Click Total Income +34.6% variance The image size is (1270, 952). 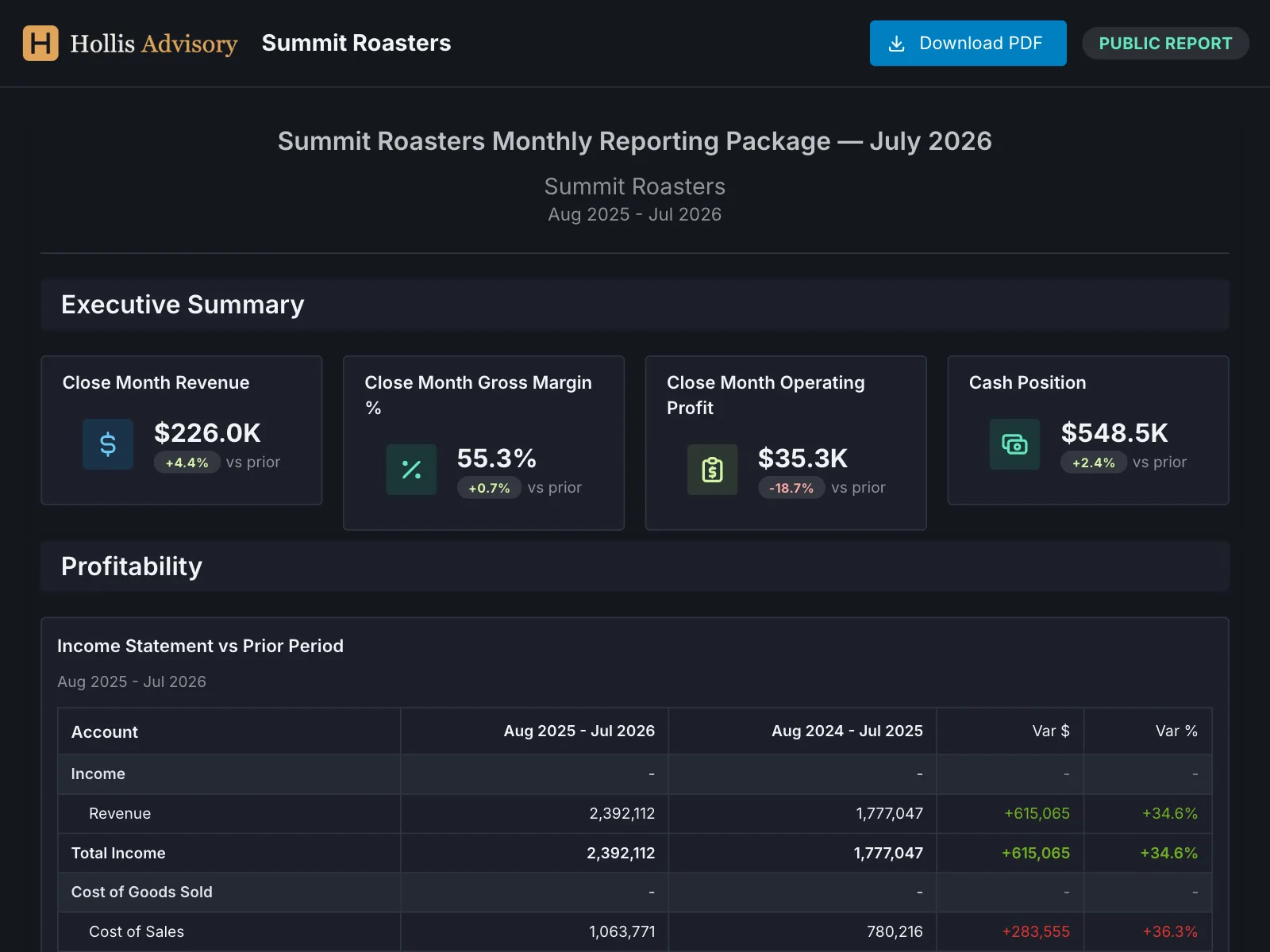[1169, 853]
